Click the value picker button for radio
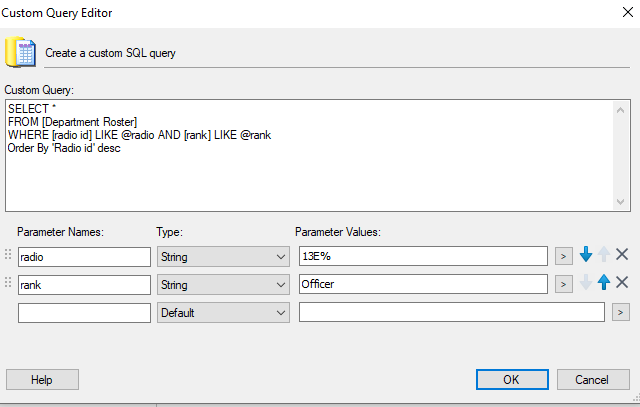The image size is (640, 407). point(563,256)
